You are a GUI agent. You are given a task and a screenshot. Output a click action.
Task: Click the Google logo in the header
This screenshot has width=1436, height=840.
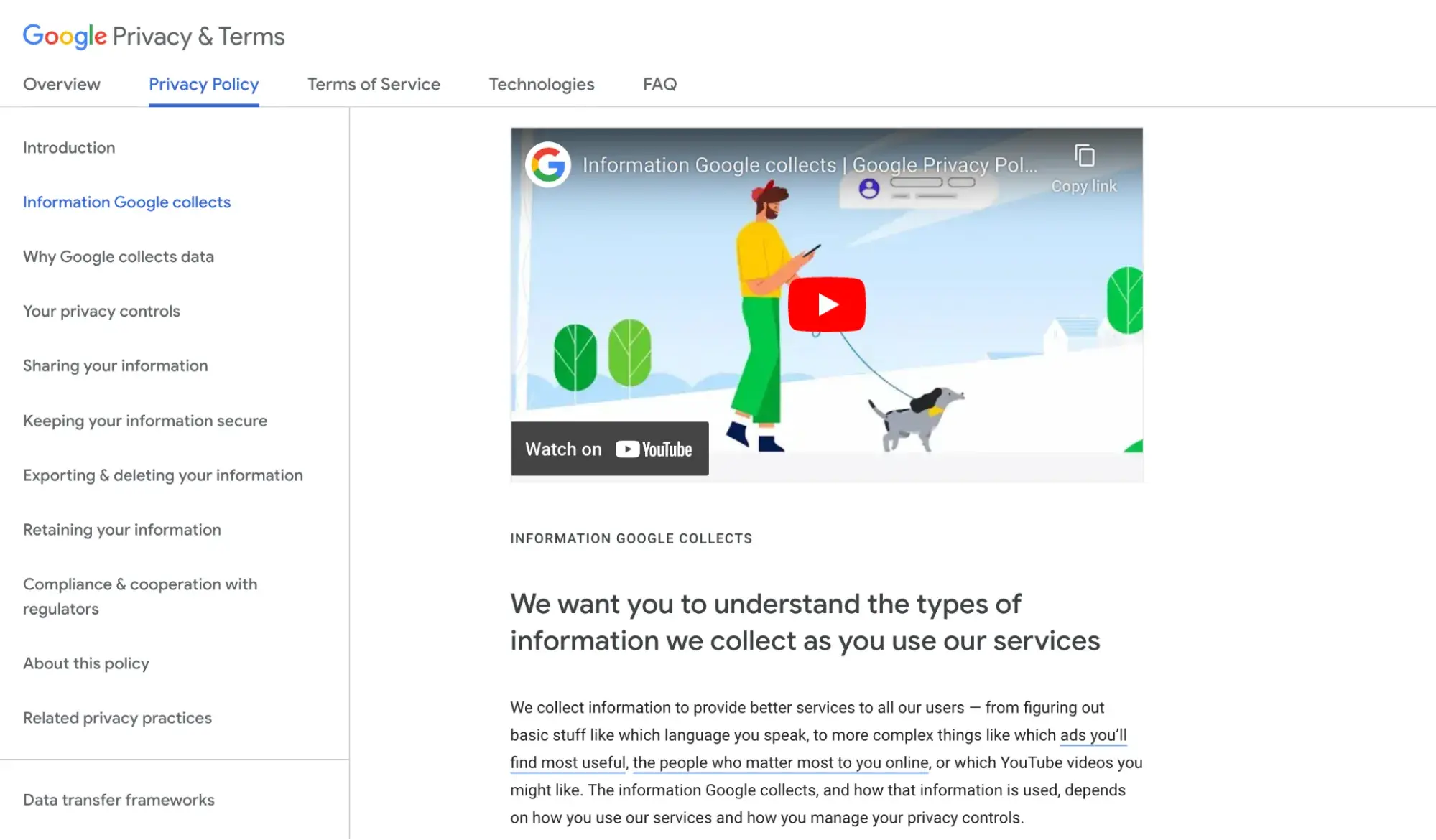tap(65, 36)
